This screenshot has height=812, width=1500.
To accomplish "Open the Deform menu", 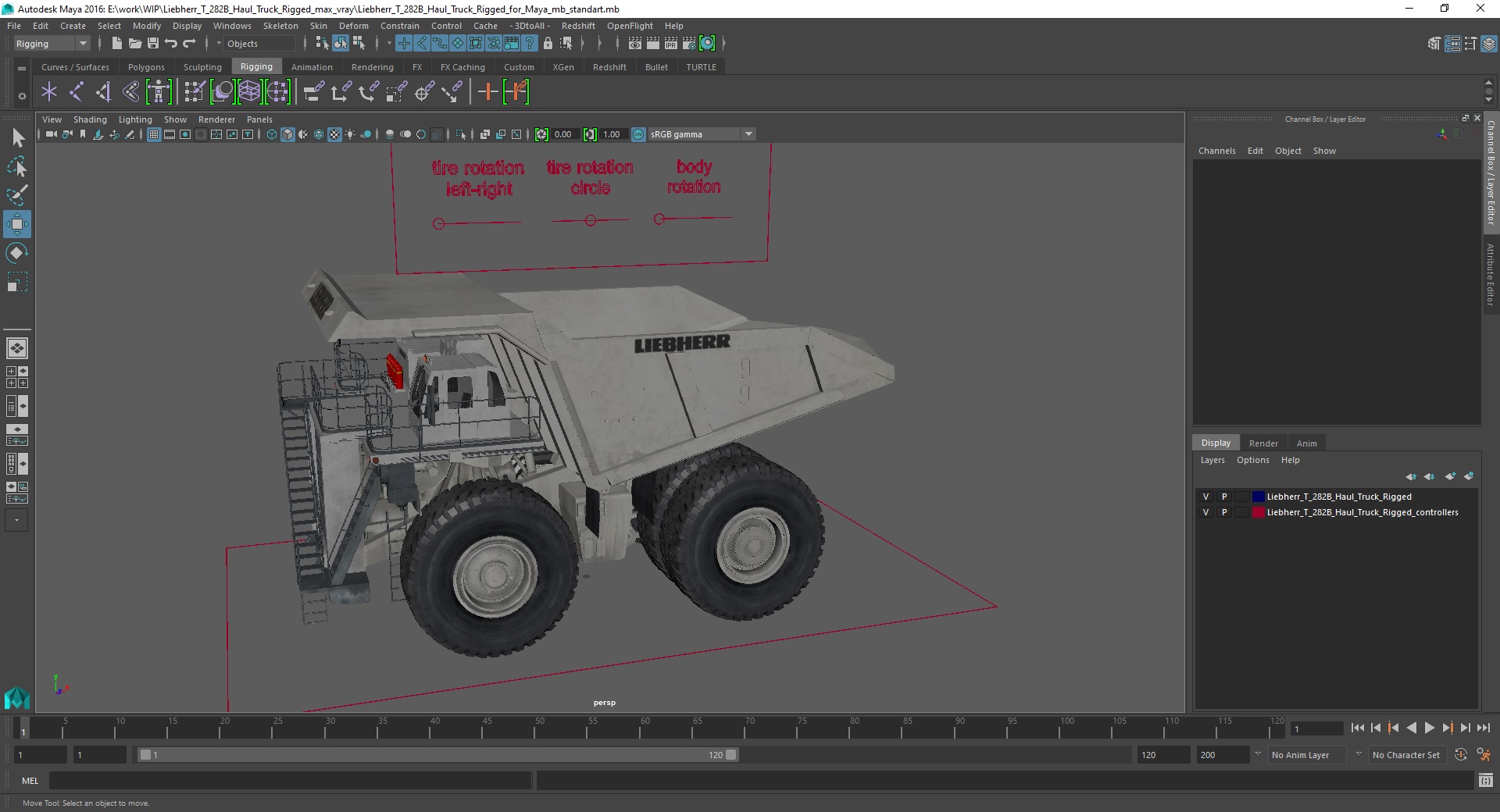I will click(x=353, y=26).
